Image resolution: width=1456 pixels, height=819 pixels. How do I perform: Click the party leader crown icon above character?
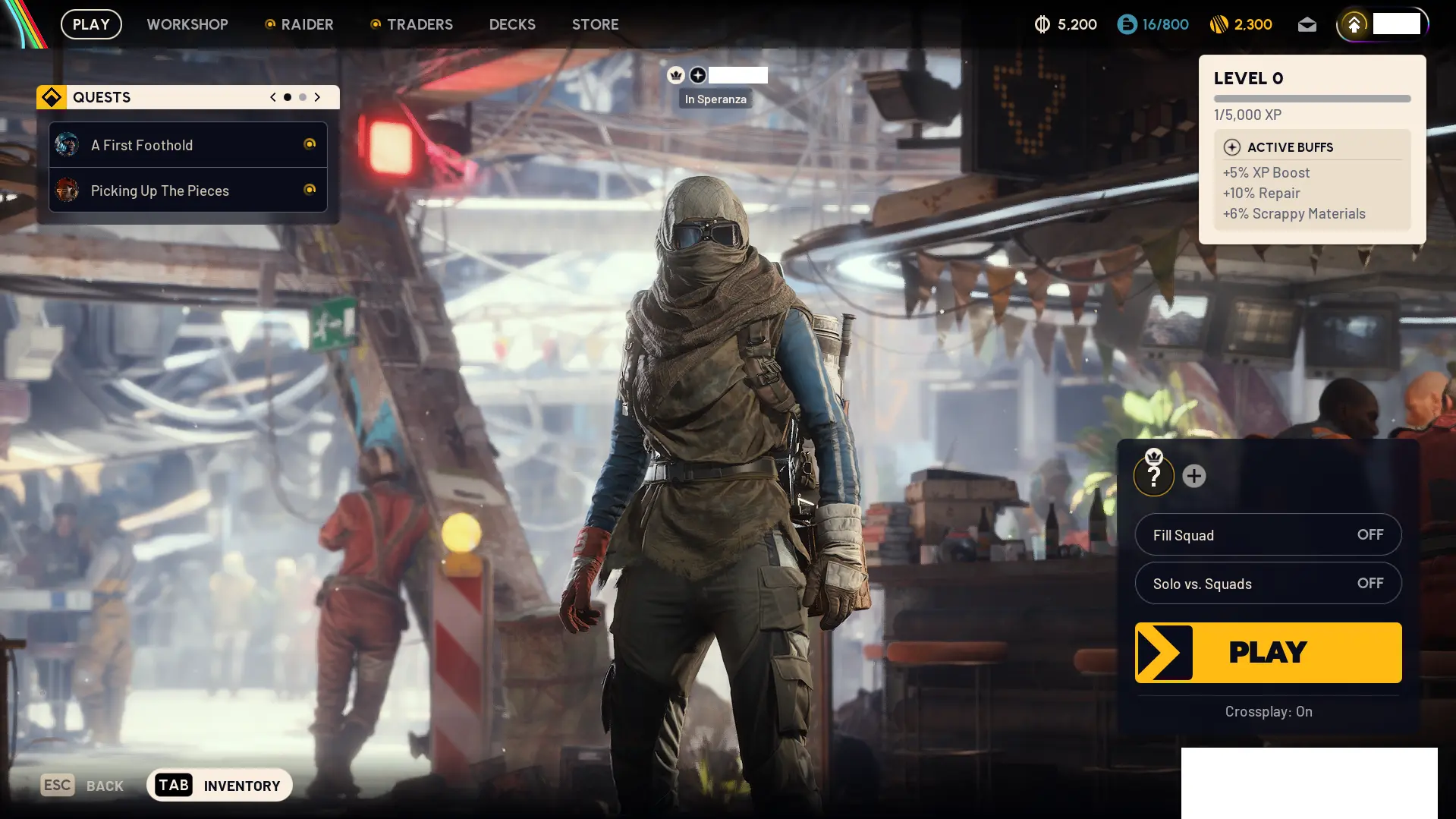676,74
